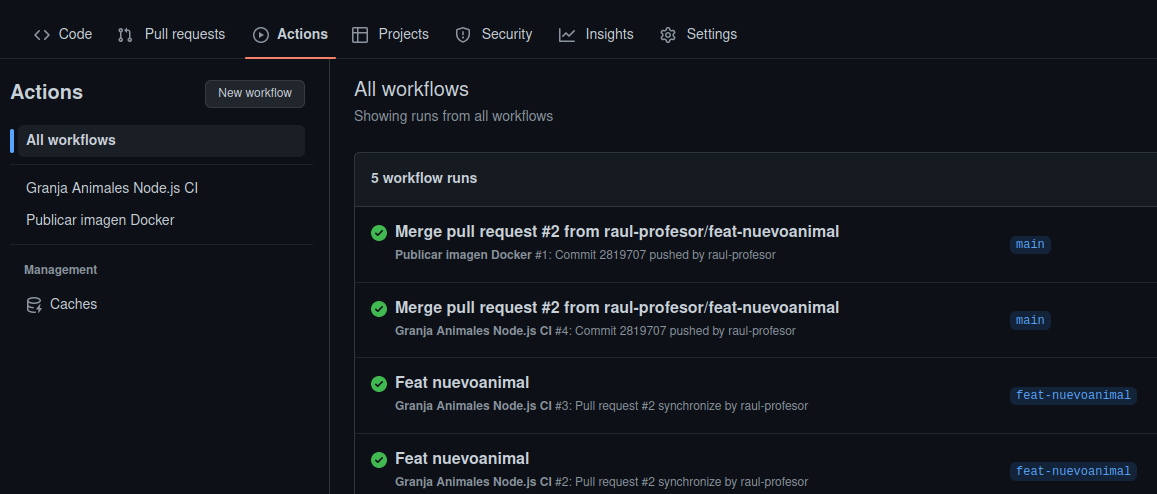Click the Security shield icon
The image size is (1157, 494).
tap(463, 35)
